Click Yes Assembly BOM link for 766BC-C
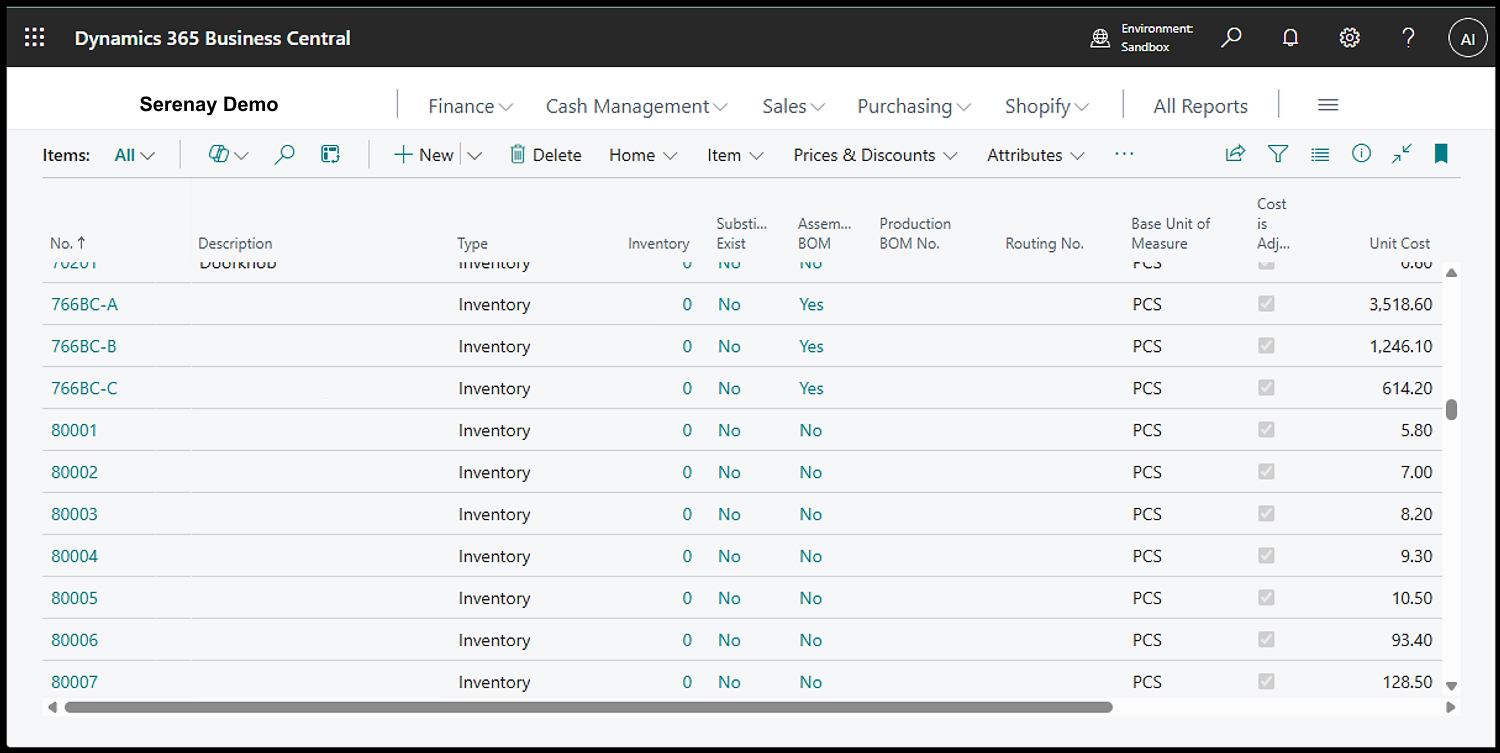 click(x=811, y=388)
